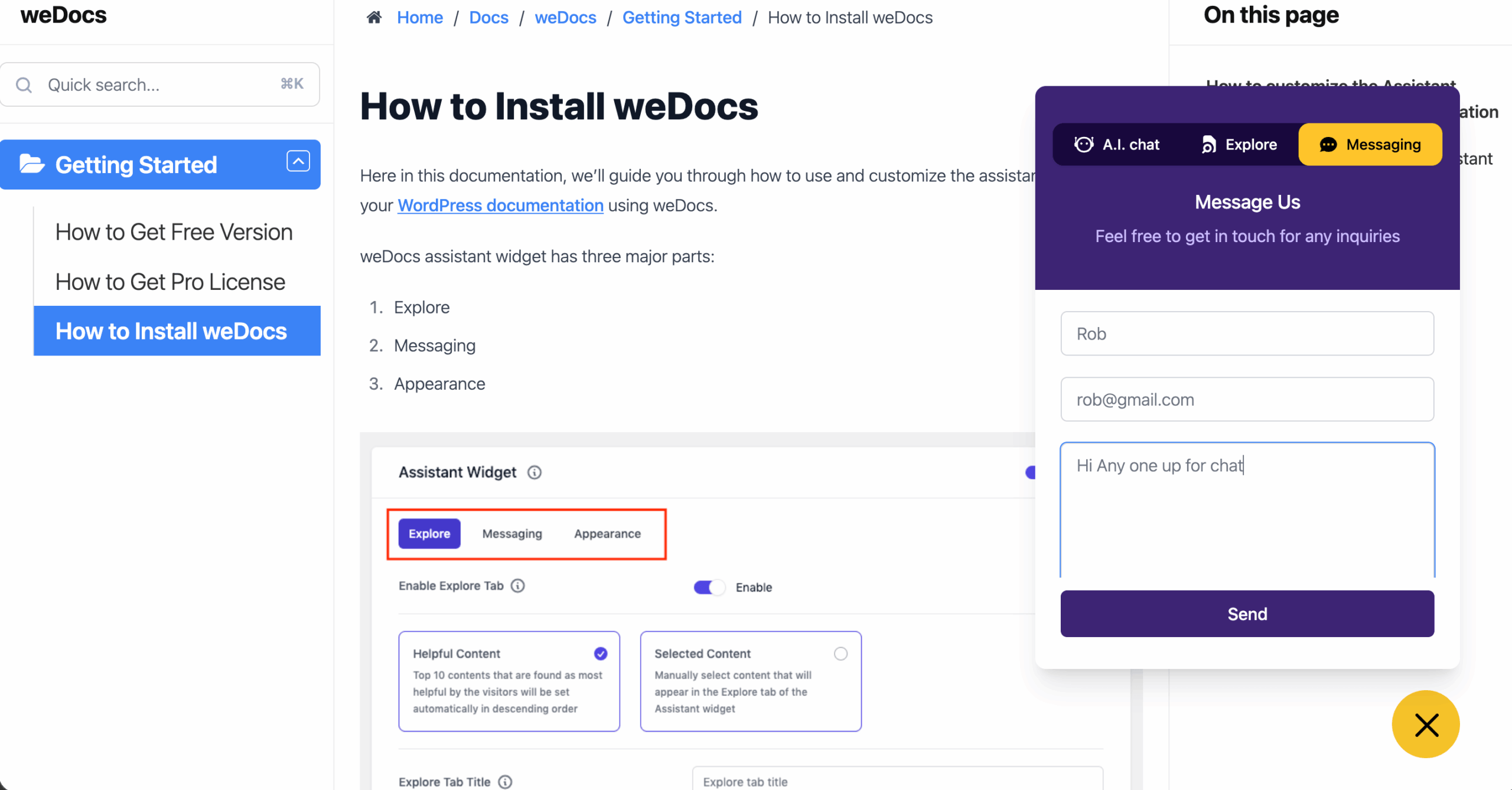The image size is (1512, 790).
Task: Select the Helpful Content radio option
Action: pos(601,654)
